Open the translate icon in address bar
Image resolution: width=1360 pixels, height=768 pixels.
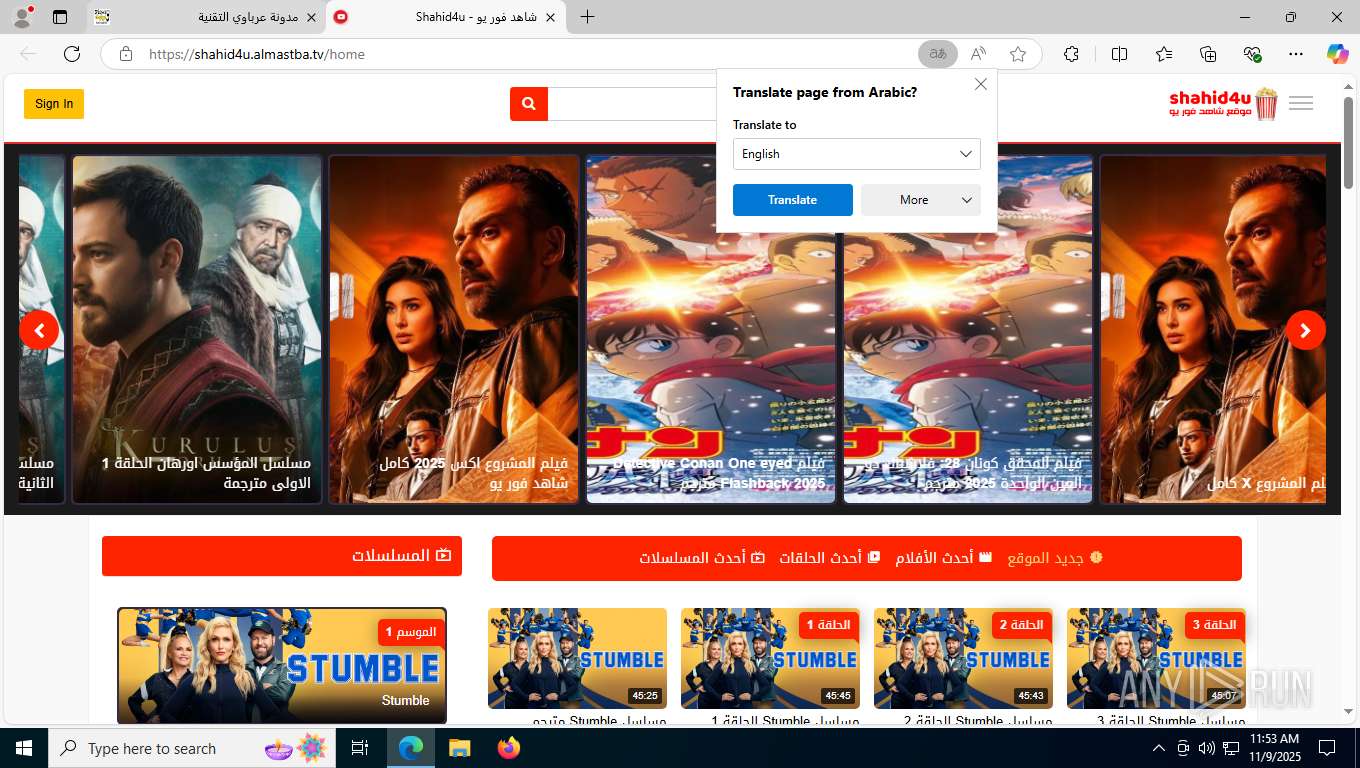click(x=938, y=54)
